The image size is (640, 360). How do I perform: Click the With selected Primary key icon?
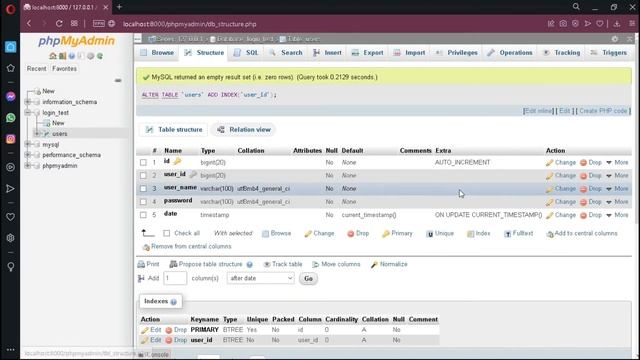coord(385,234)
